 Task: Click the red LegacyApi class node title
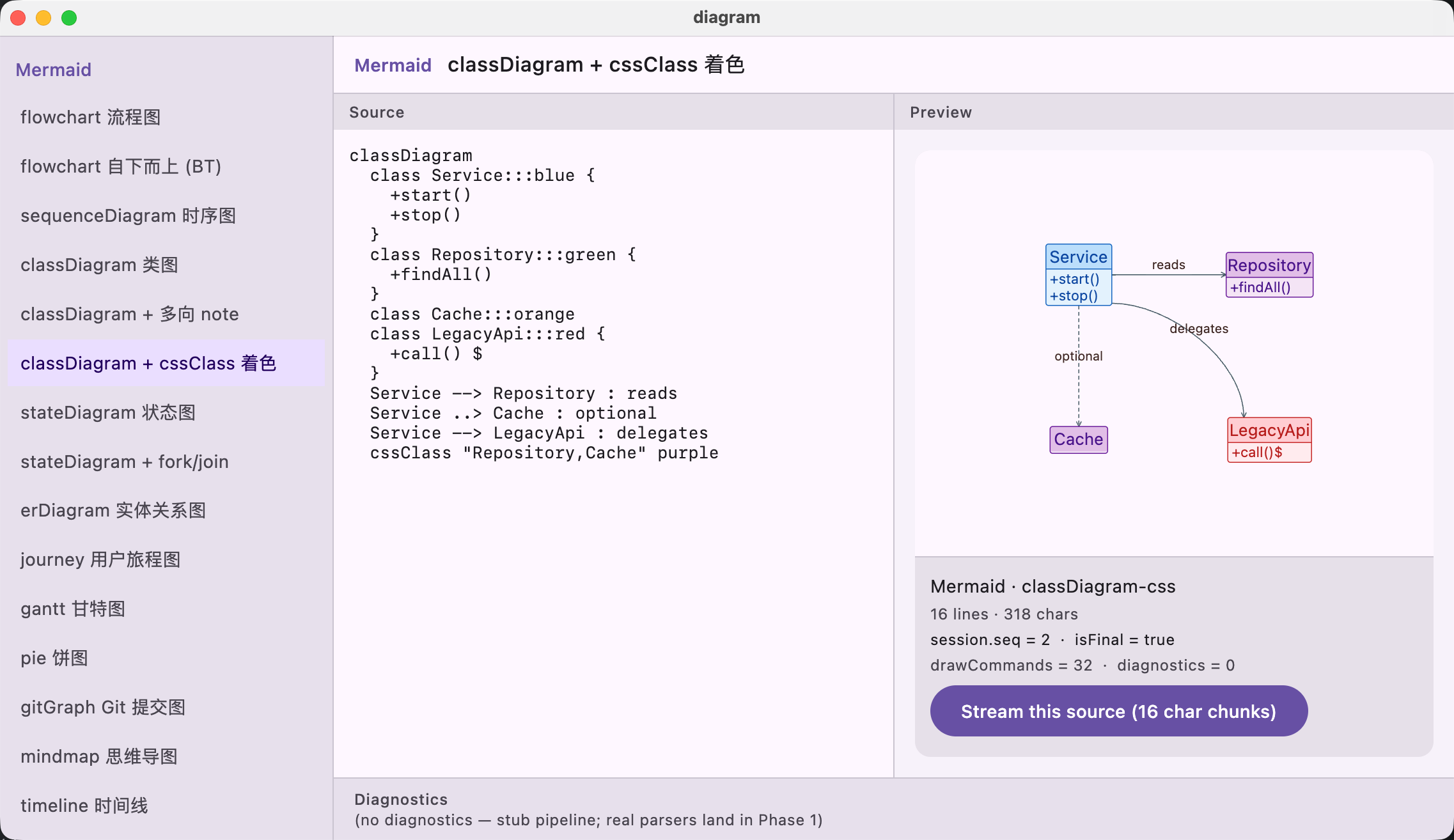coord(1269,430)
